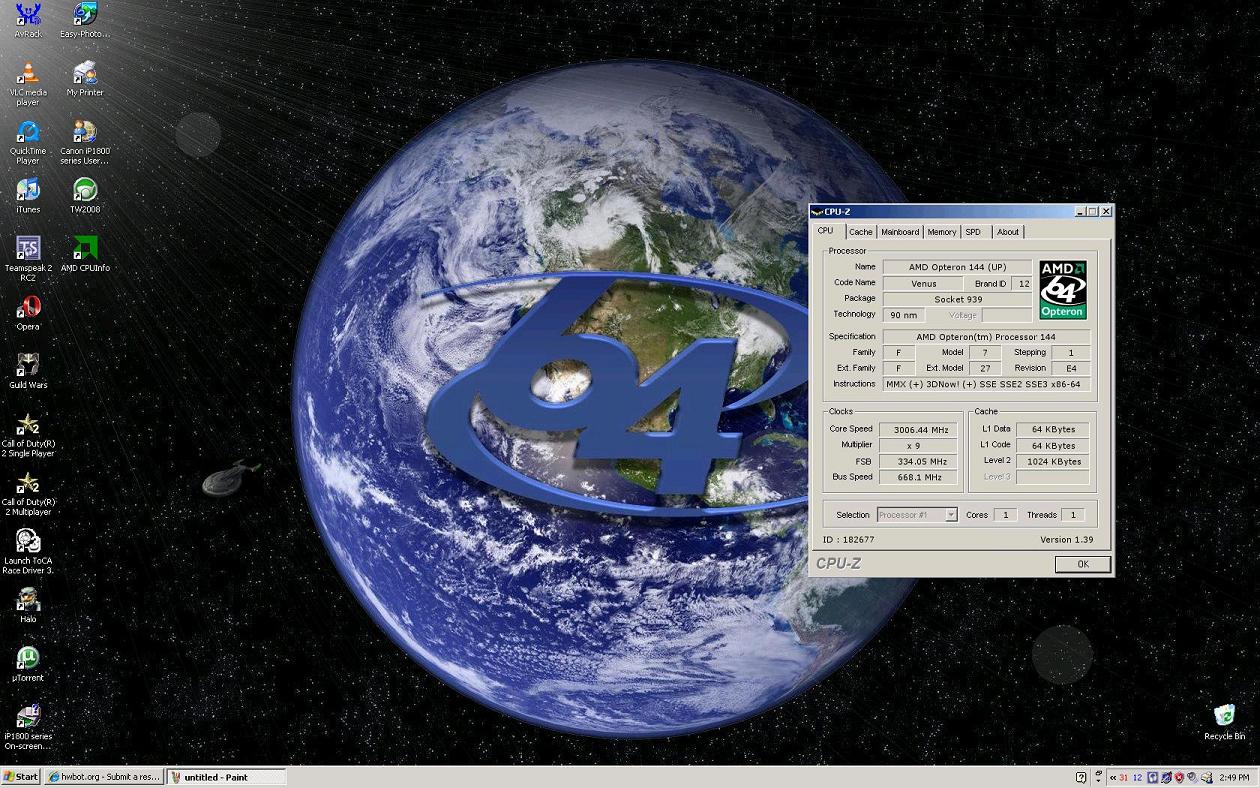The width and height of the screenshot is (1260, 788).
Task: Click Version 1.39 text in CPU-Z
Action: coord(1066,540)
